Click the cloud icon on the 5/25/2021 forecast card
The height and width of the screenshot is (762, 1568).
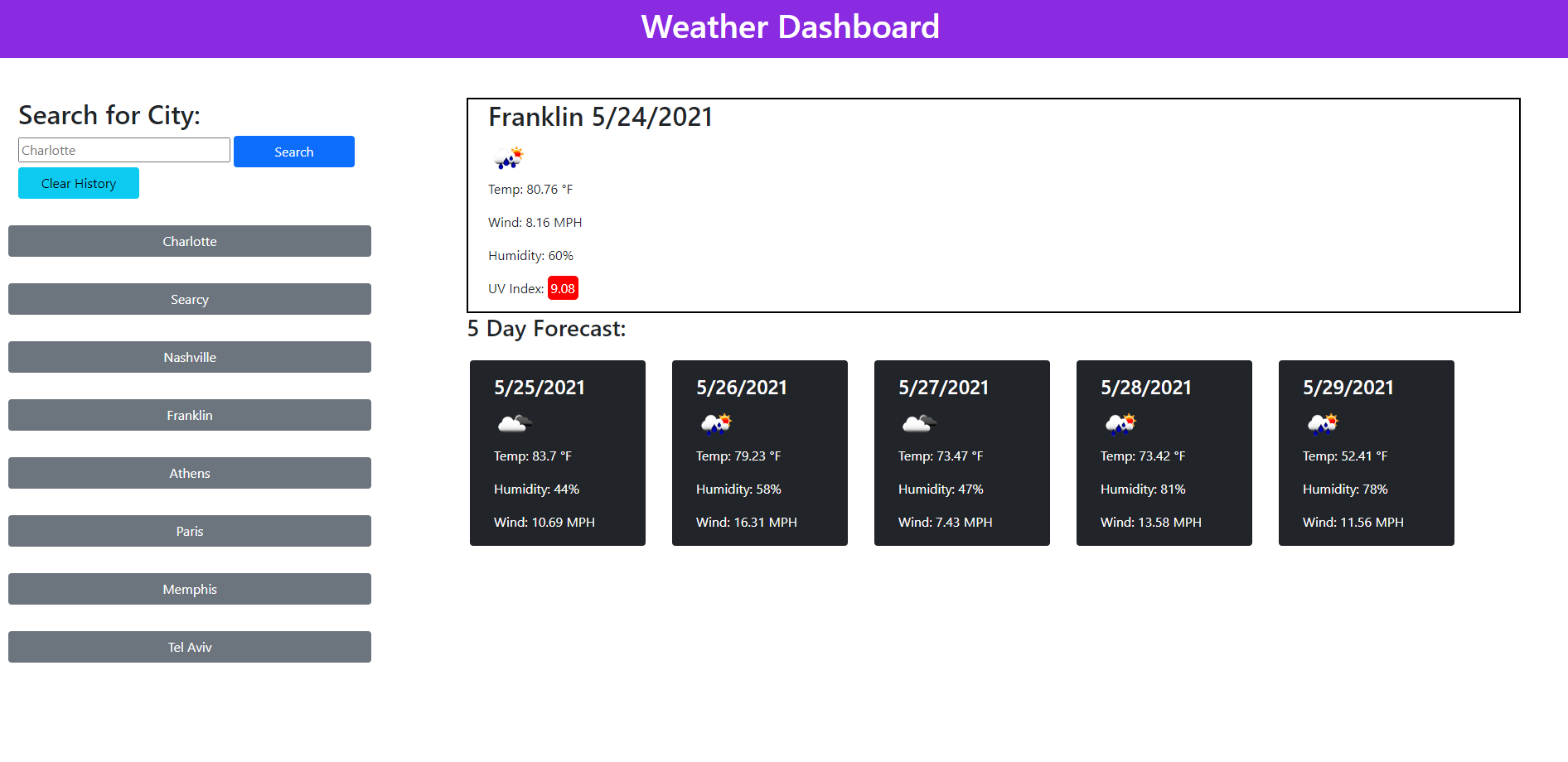[x=512, y=423]
